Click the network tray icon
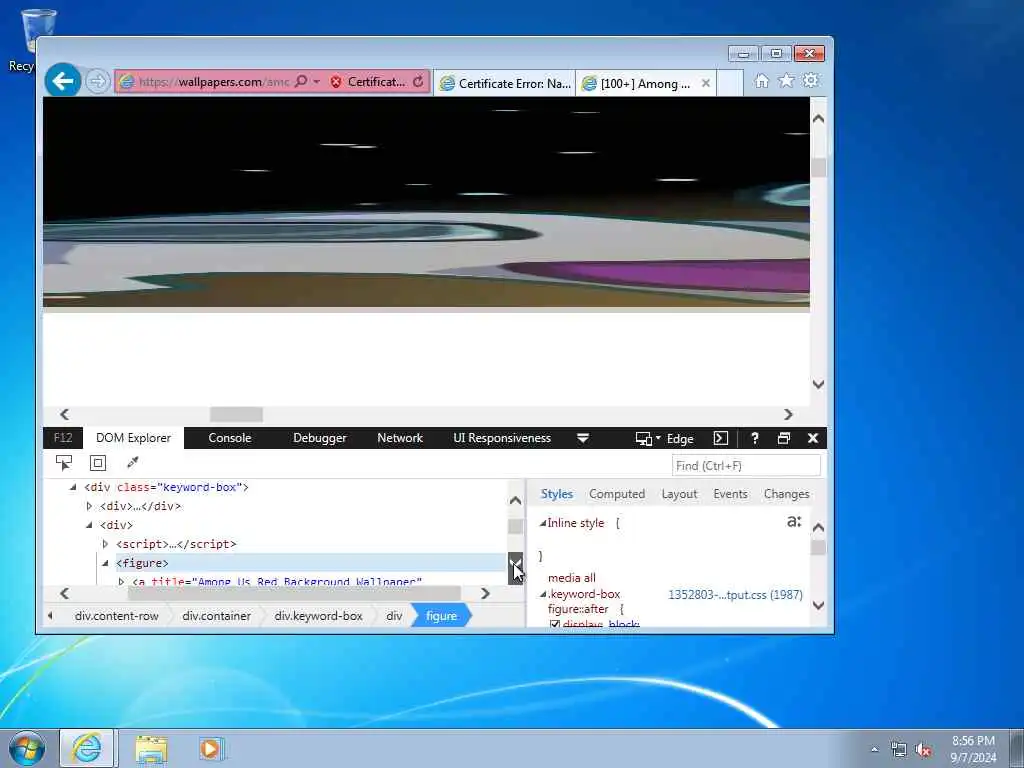The width and height of the screenshot is (1024, 768). click(x=899, y=750)
